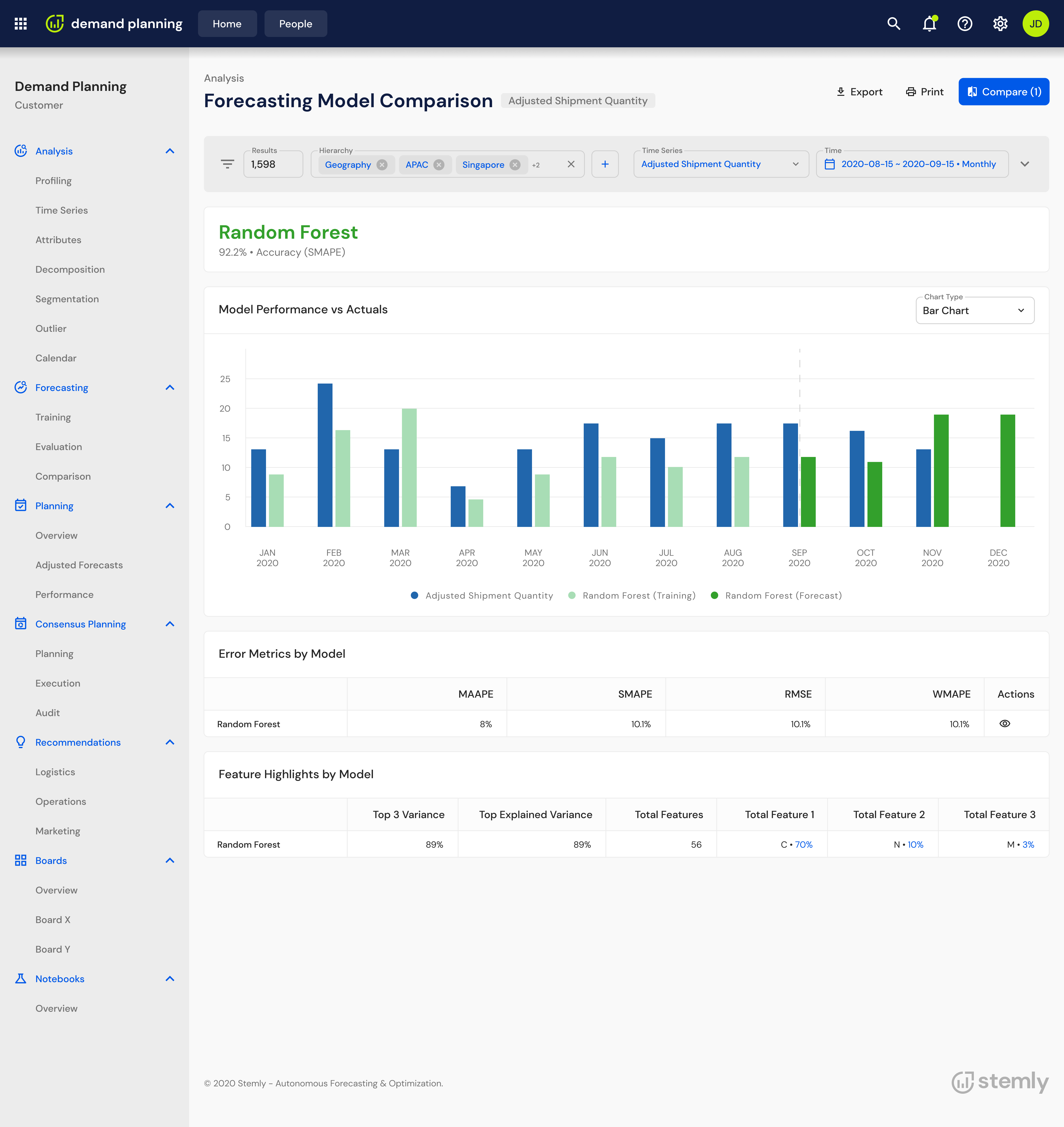The width and height of the screenshot is (1064, 1127).
Task: Open Comparison under Forecasting
Action: pyautogui.click(x=63, y=476)
